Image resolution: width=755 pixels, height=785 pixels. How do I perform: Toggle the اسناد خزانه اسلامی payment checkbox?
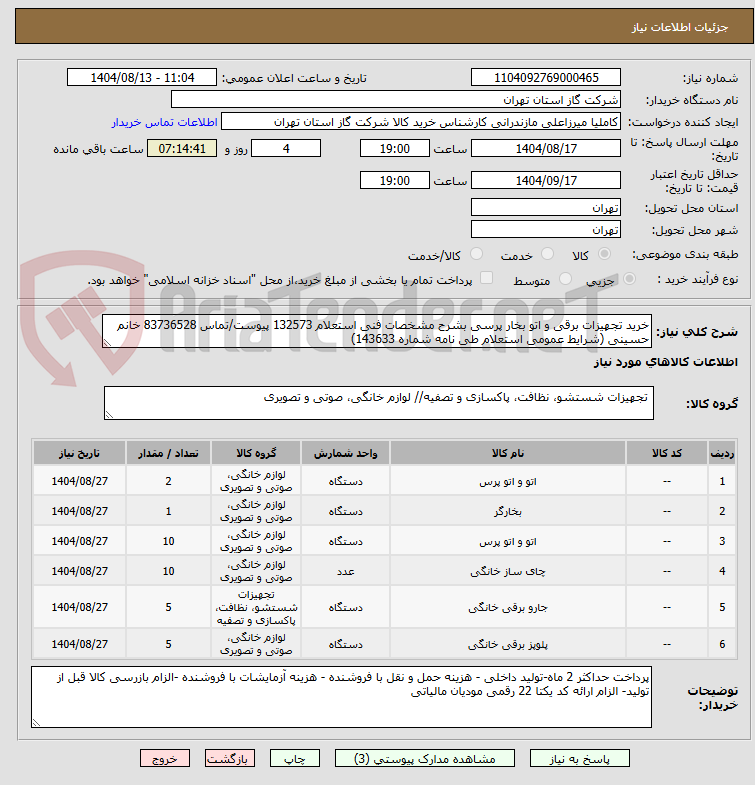(487, 278)
